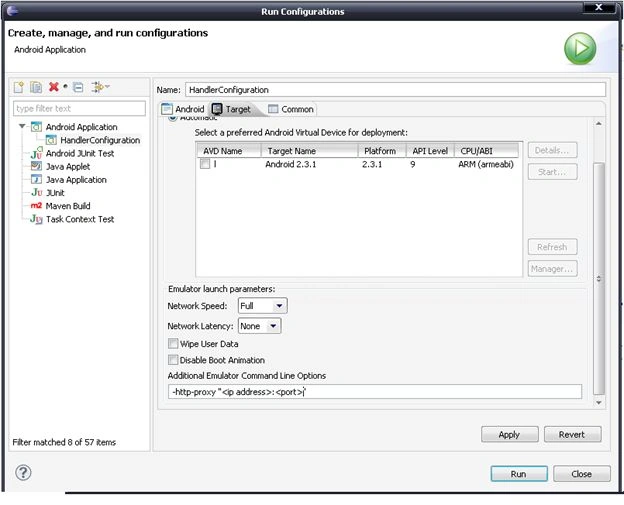Click the Duplicate launch configuration icon
The image size is (624, 505).
pos(36,87)
